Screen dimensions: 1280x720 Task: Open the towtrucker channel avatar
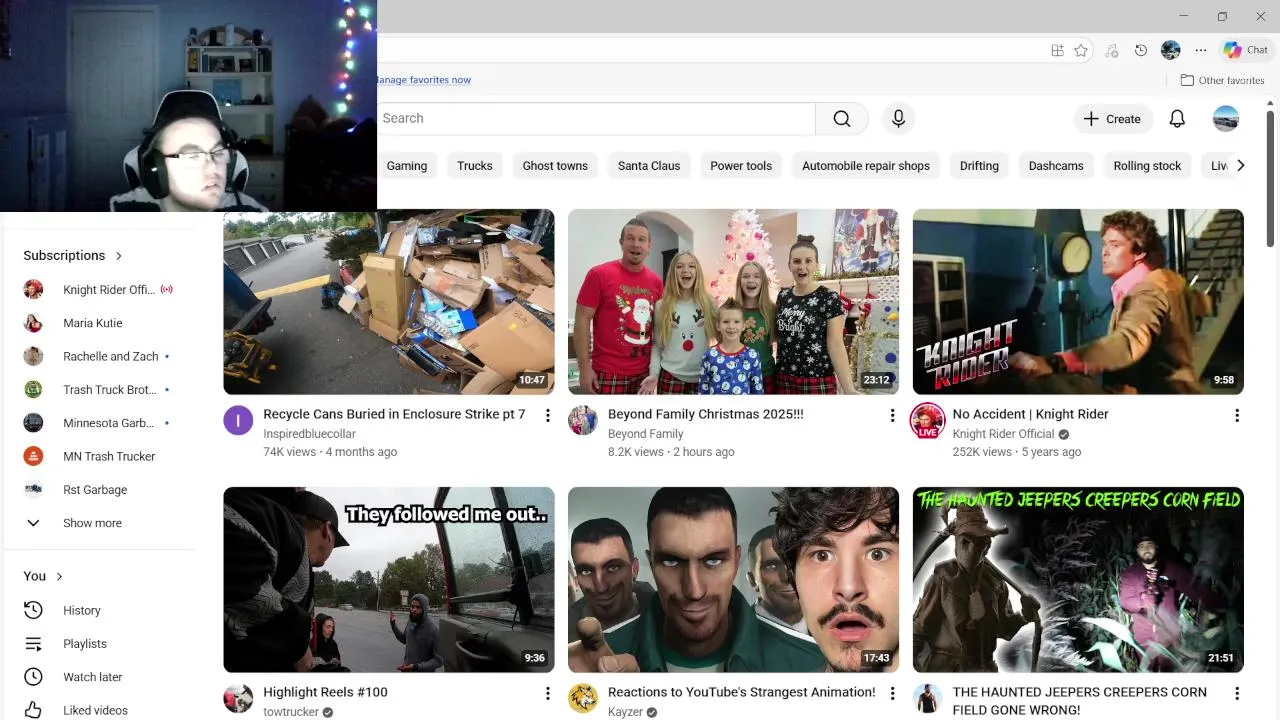pyautogui.click(x=238, y=699)
